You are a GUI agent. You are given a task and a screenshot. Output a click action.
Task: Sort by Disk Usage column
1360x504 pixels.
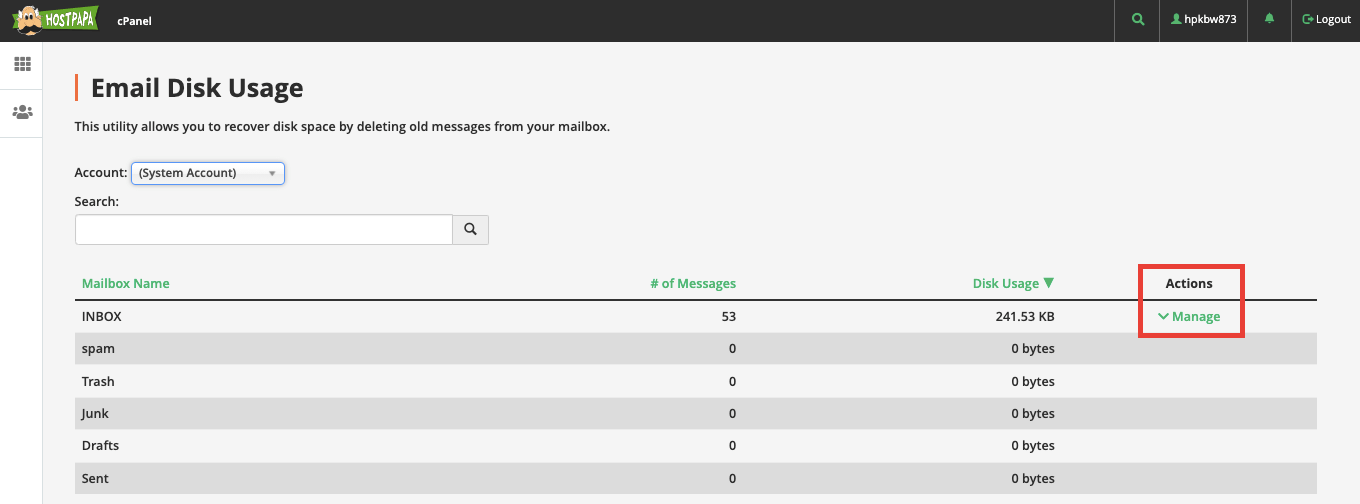(1013, 283)
